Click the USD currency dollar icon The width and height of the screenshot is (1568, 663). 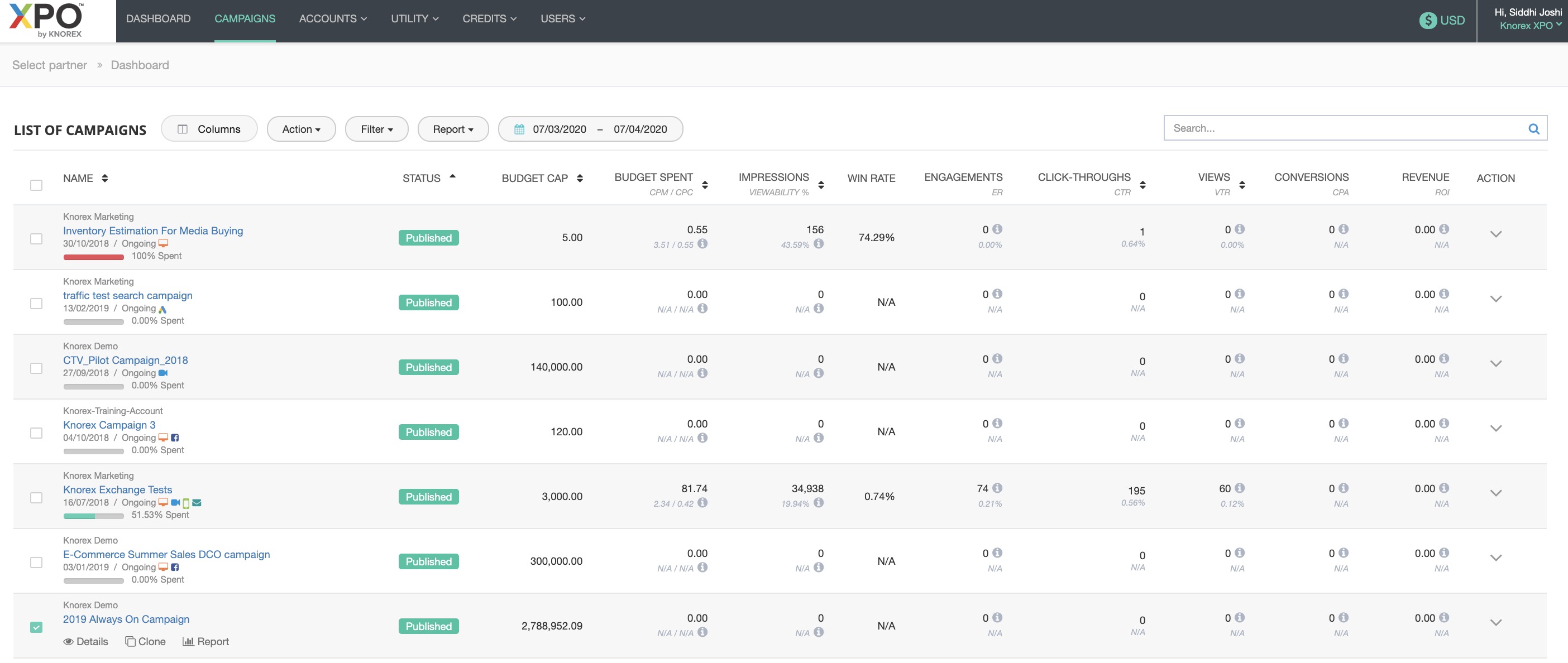coord(1427,20)
